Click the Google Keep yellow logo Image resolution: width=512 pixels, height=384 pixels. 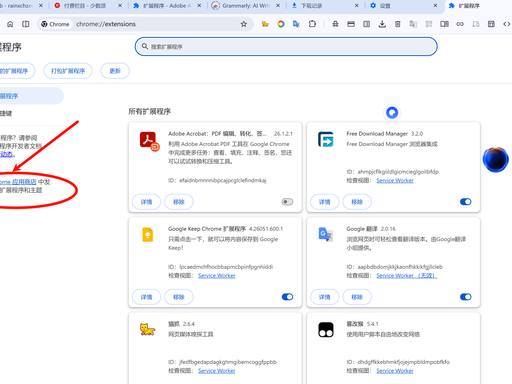point(148,234)
